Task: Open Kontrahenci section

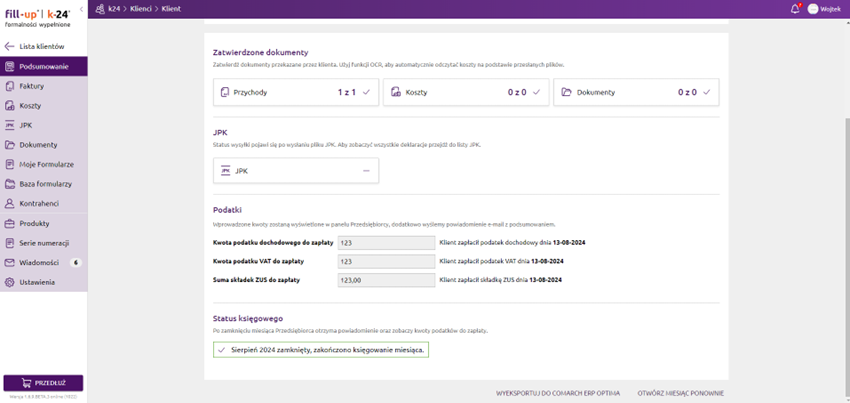Action: [x=43, y=203]
